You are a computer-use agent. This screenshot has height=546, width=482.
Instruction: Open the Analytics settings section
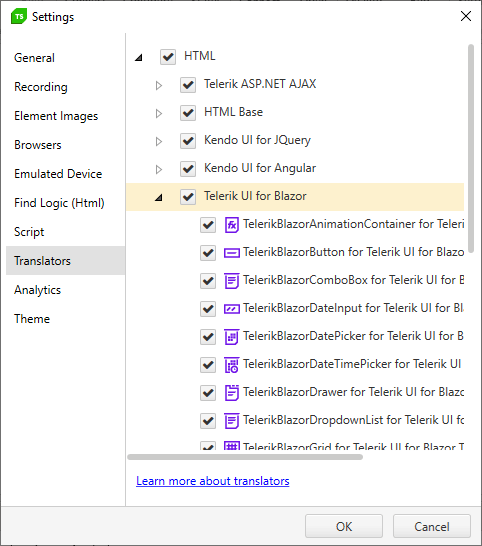click(65, 290)
